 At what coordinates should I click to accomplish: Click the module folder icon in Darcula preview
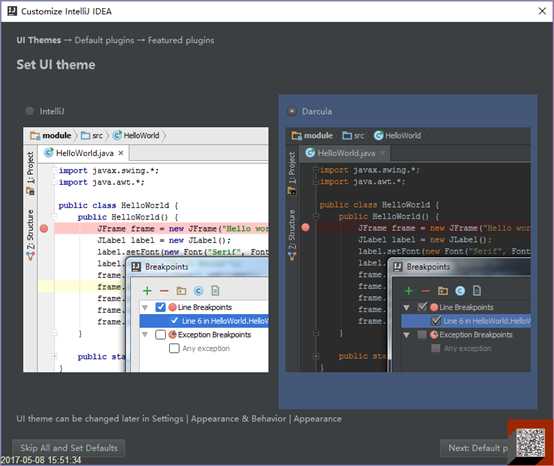point(296,136)
